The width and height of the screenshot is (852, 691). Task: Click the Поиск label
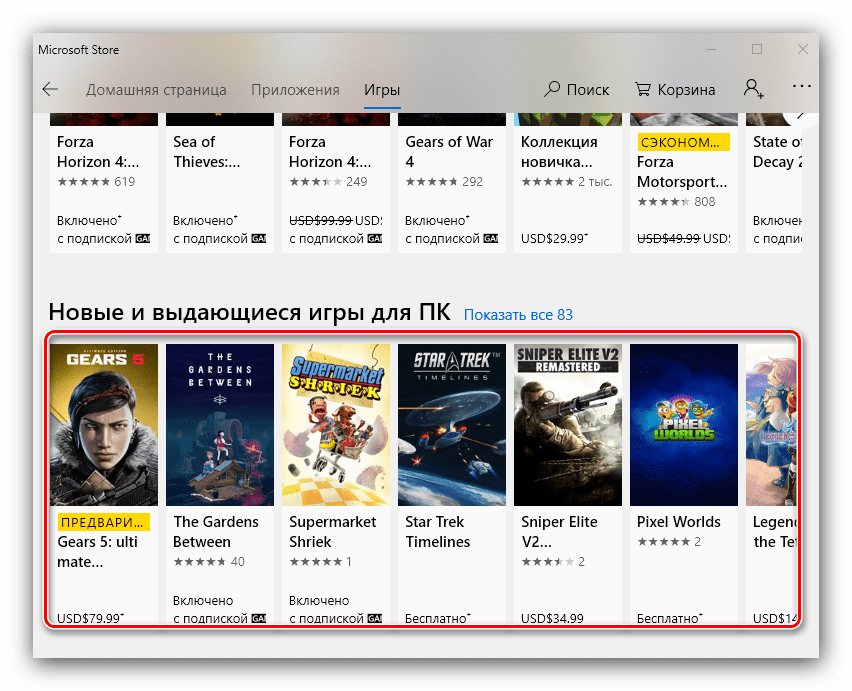(588, 90)
